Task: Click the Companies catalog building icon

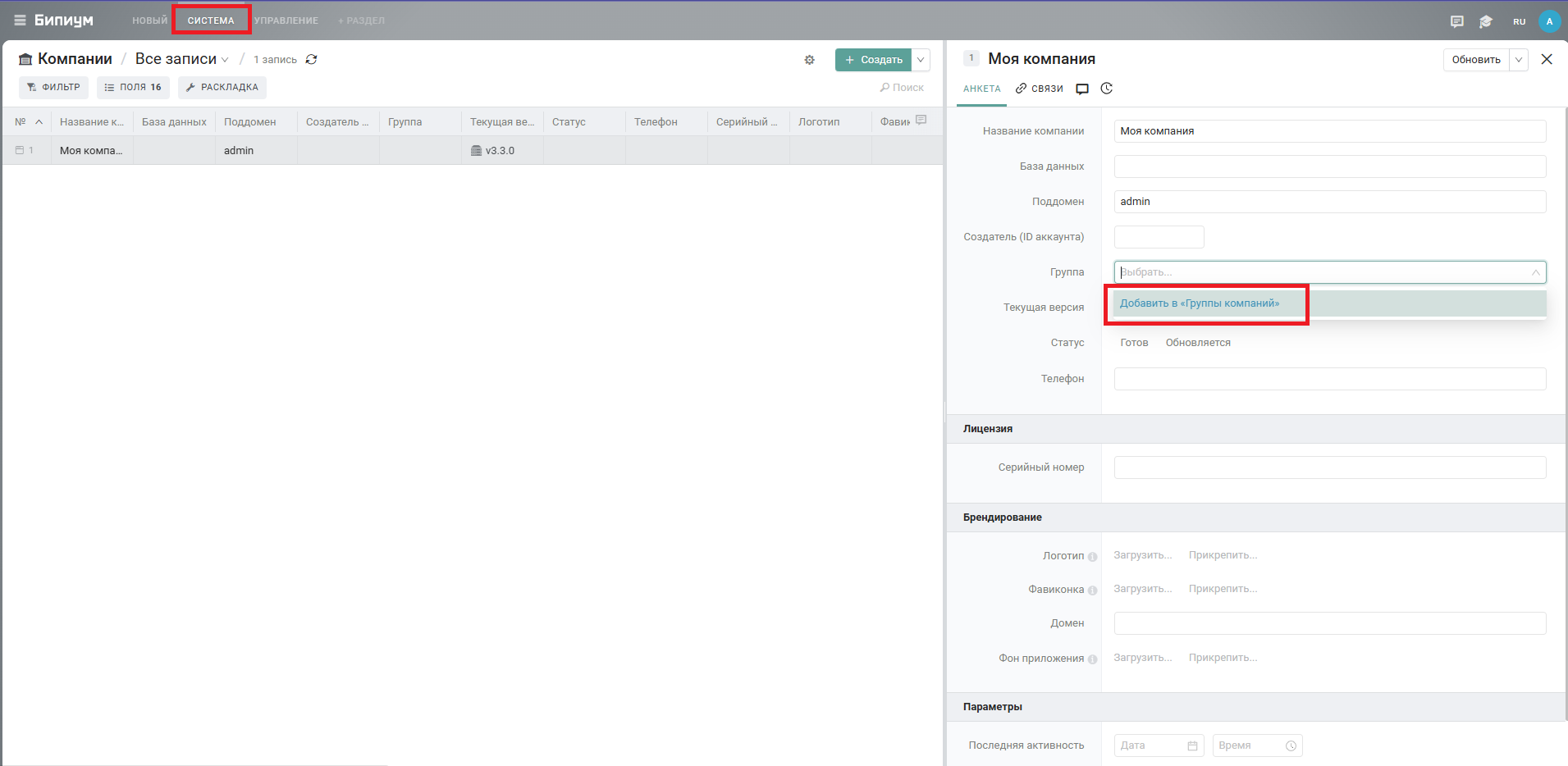Action: (25, 59)
